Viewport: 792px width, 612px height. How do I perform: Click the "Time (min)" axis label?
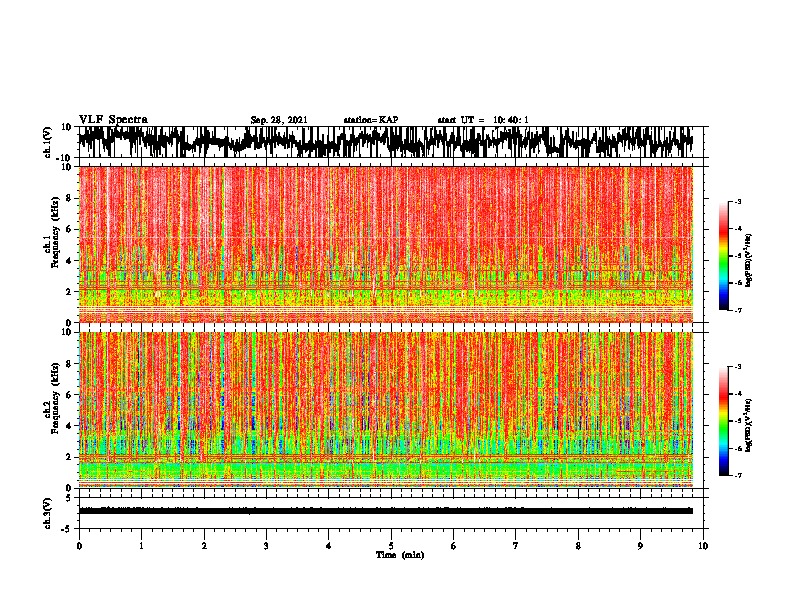(x=400, y=555)
